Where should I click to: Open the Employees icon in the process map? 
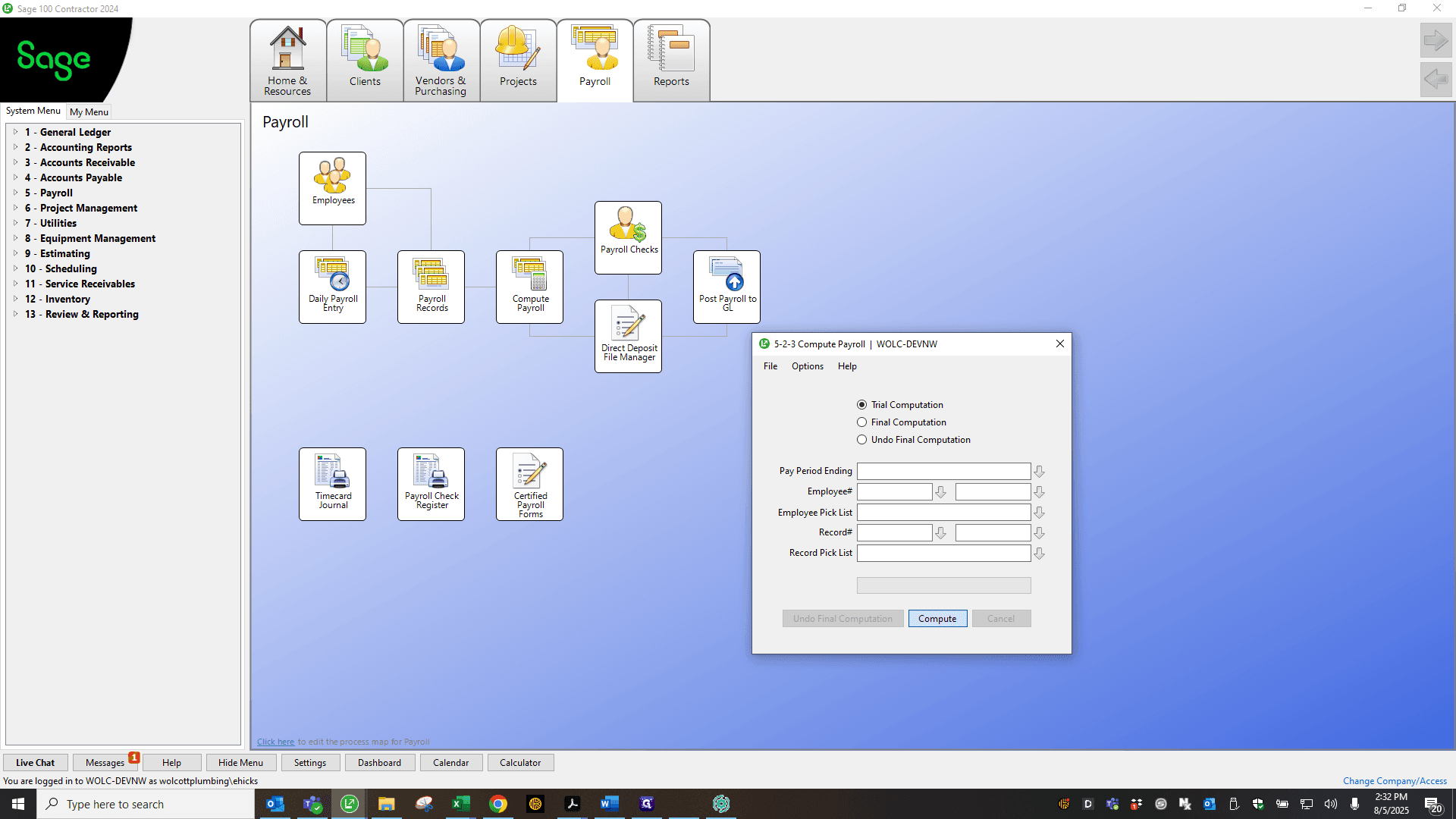pos(332,188)
